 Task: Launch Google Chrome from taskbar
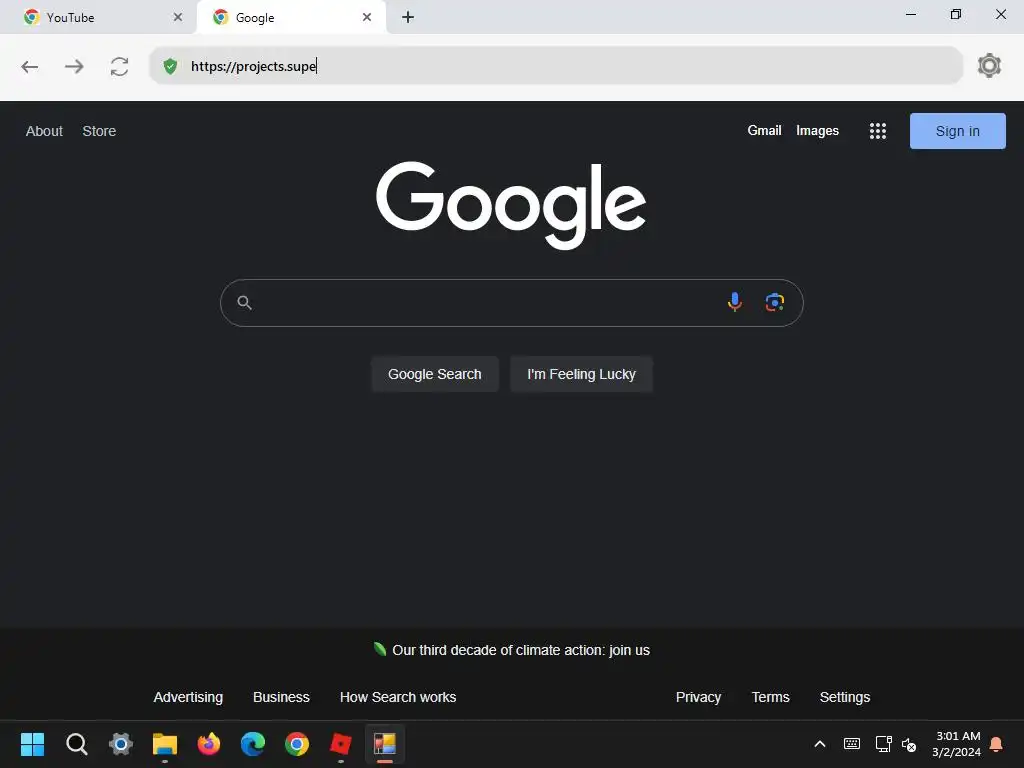[296, 744]
